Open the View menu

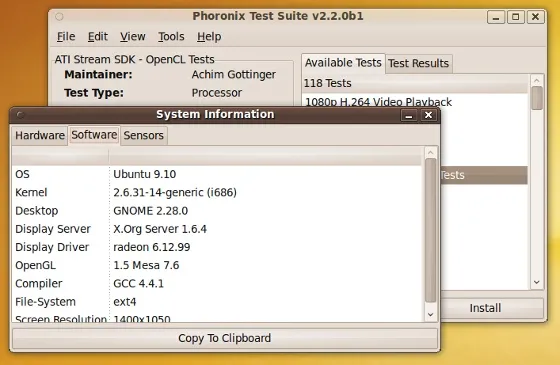(x=132, y=36)
